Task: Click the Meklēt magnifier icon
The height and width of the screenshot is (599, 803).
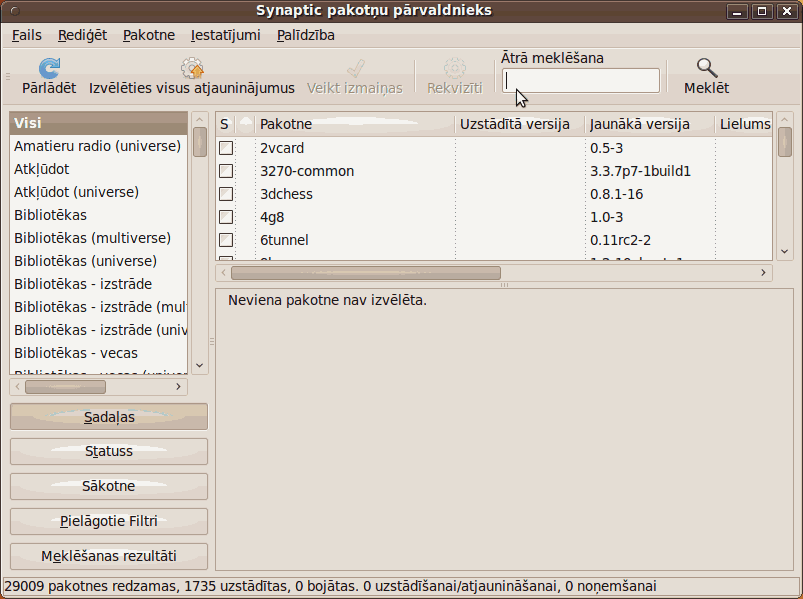Action: pyautogui.click(x=707, y=68)
